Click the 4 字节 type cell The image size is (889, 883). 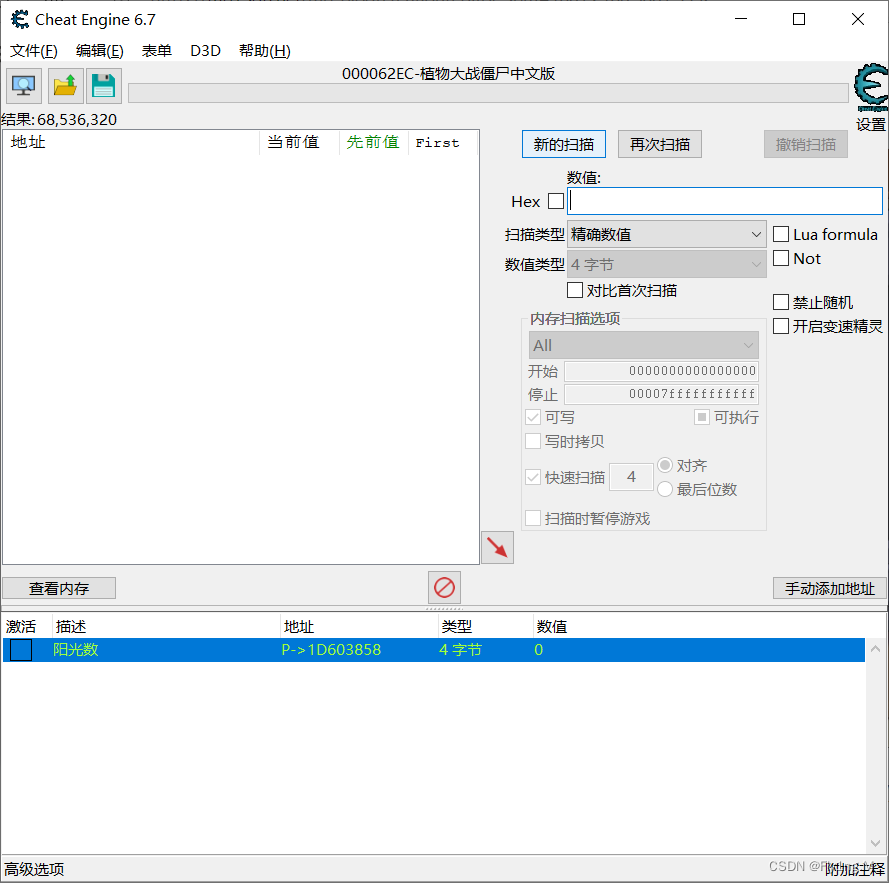point(460,650)
